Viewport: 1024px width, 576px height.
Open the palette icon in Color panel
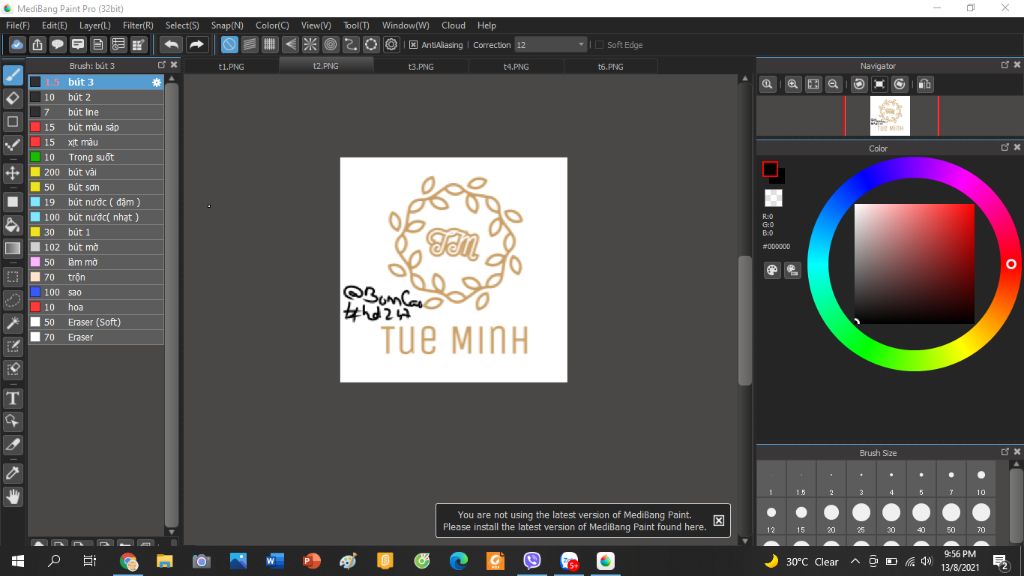[x=772, y=270]
